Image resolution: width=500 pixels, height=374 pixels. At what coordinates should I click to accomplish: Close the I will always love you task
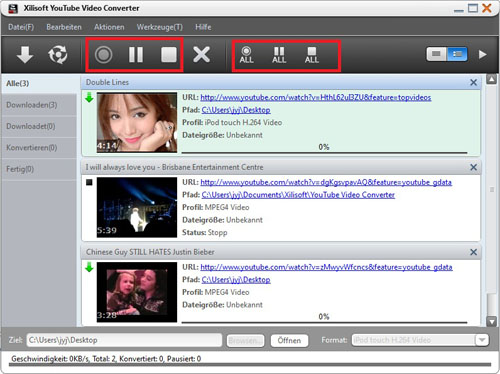(473, 167)
